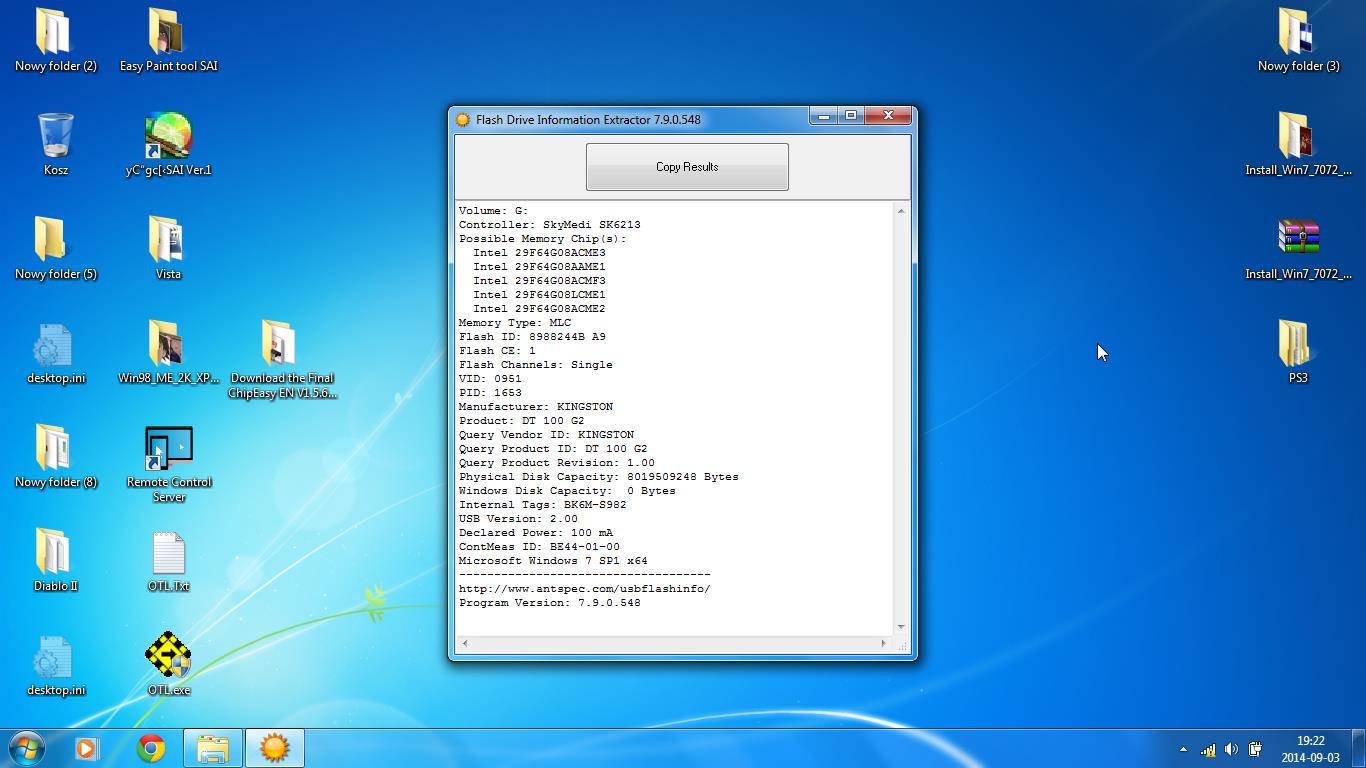Open the network connections tray icon
1366x768 pixels.
point(1208,749)
